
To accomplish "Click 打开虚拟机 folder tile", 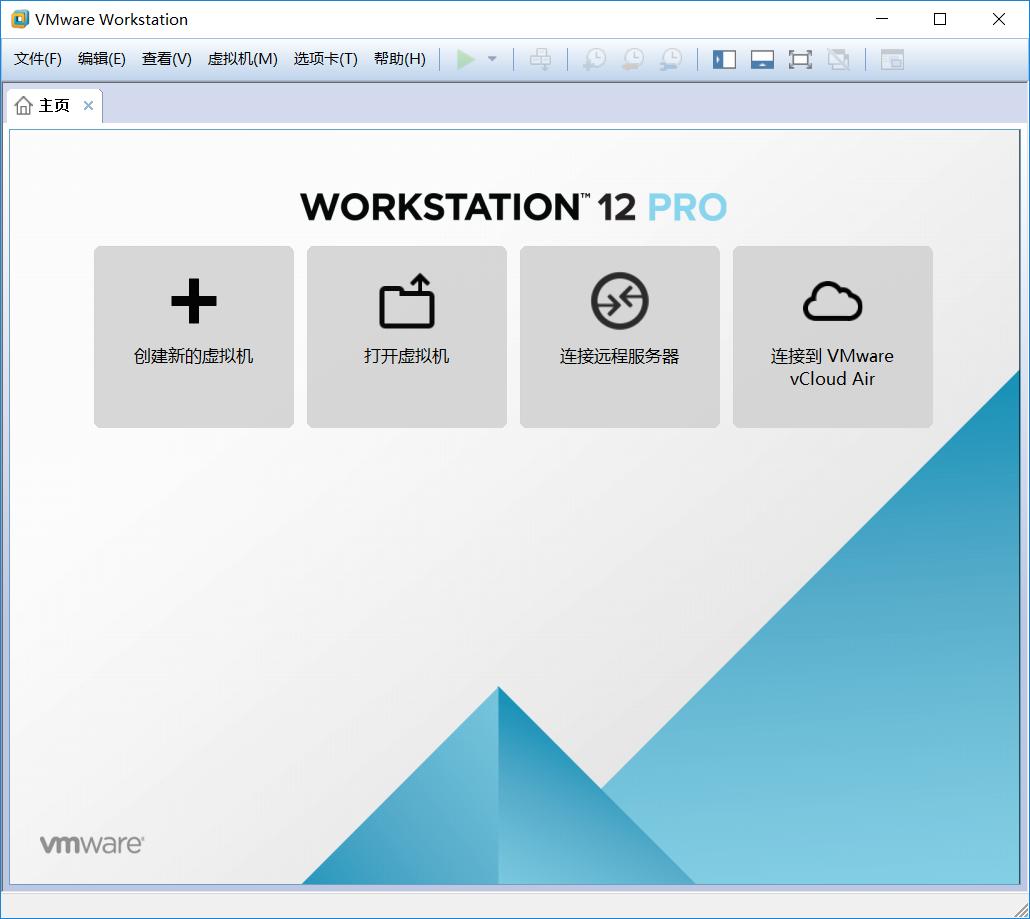I will tap(407, 337).
